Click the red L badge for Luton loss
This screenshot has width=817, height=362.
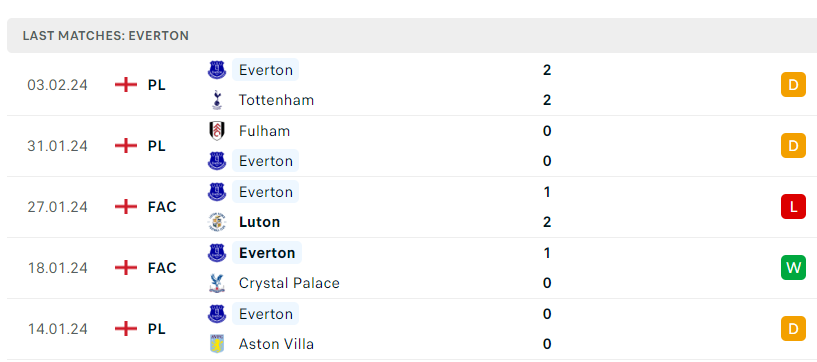point(793,207)
